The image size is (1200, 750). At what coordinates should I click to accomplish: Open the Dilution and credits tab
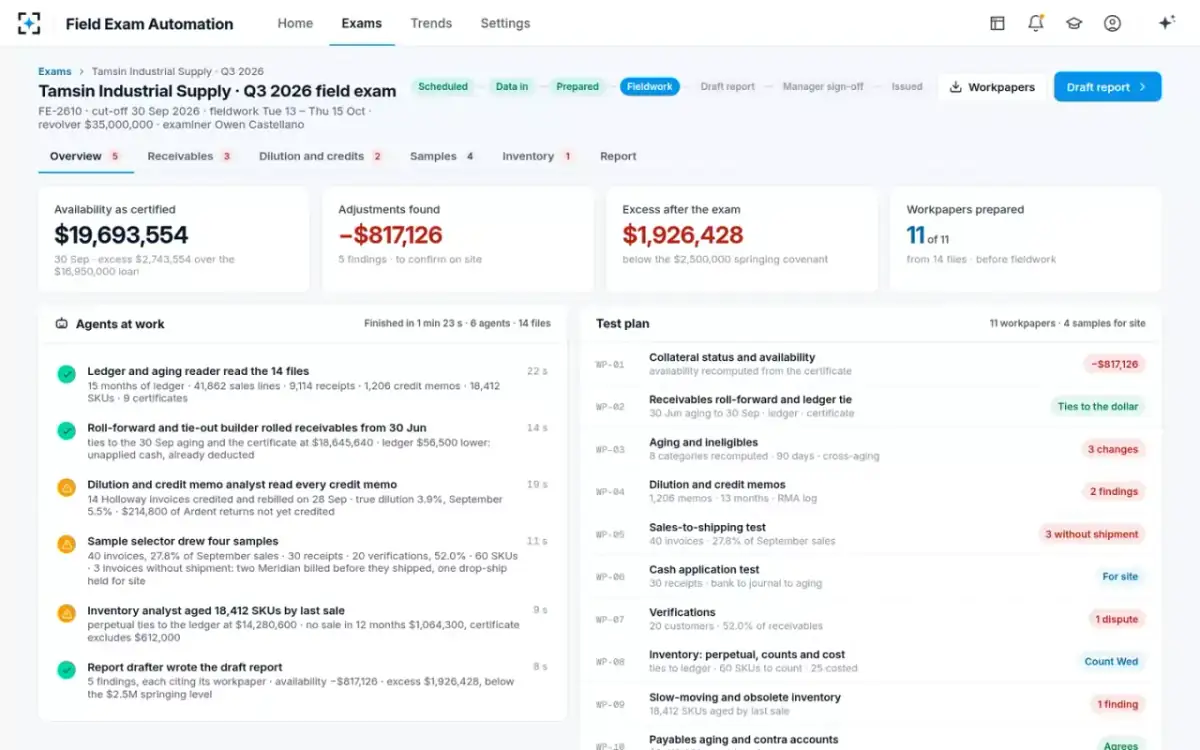321,156
